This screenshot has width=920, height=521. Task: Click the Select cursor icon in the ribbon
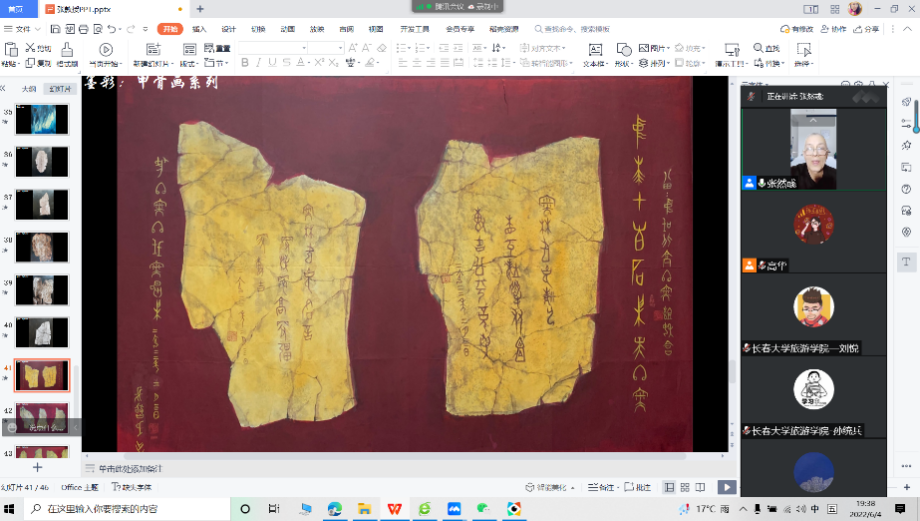point(803,49)
